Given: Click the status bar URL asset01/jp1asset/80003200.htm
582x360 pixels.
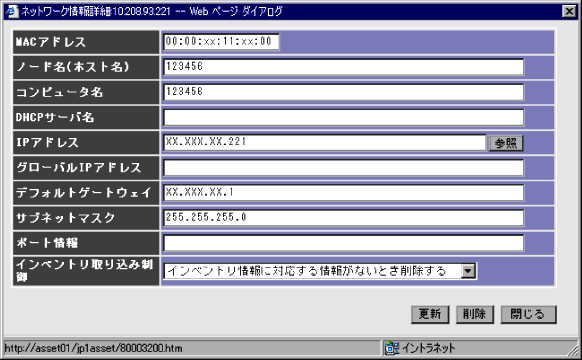Looking at the screenshot, I should point(93,348).
